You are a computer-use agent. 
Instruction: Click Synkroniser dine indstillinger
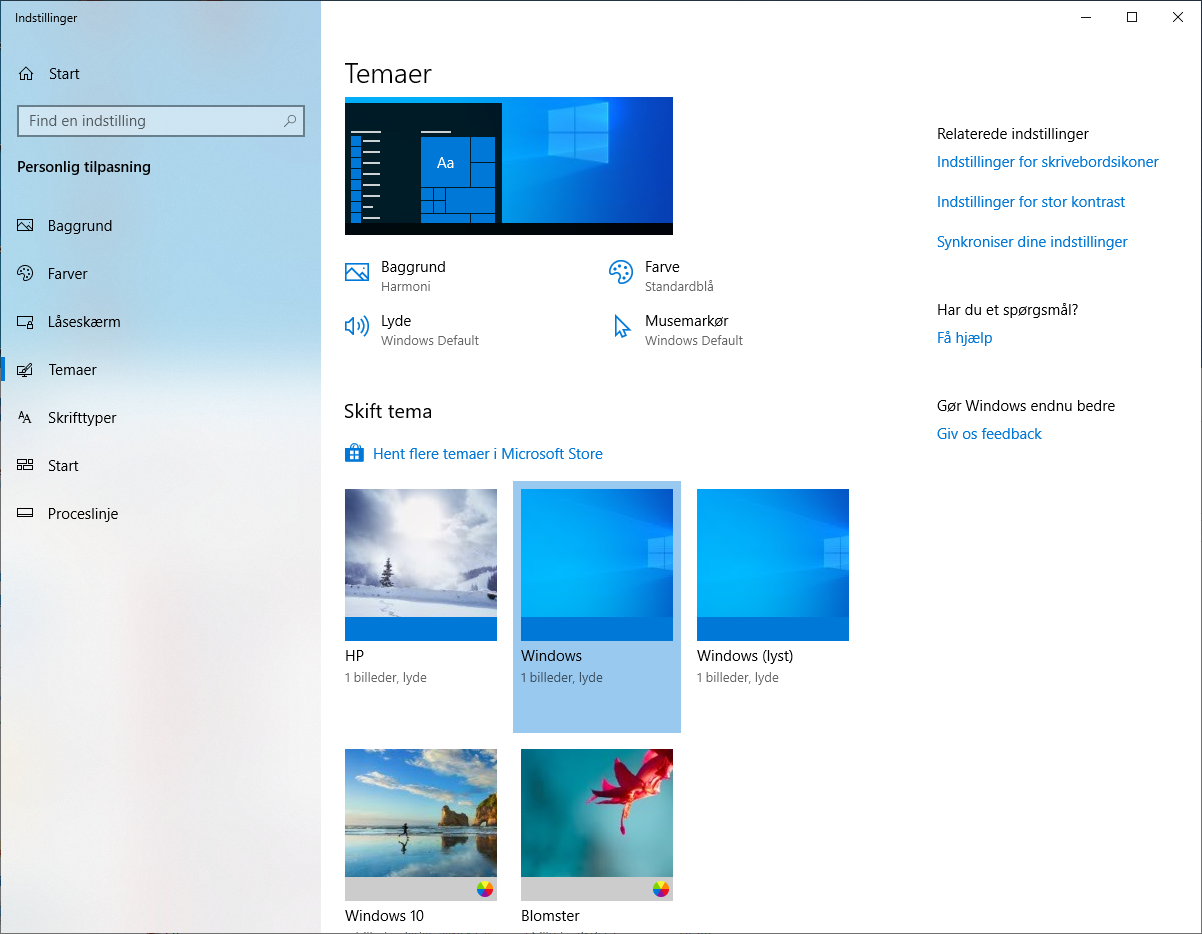click(1032, 241)
